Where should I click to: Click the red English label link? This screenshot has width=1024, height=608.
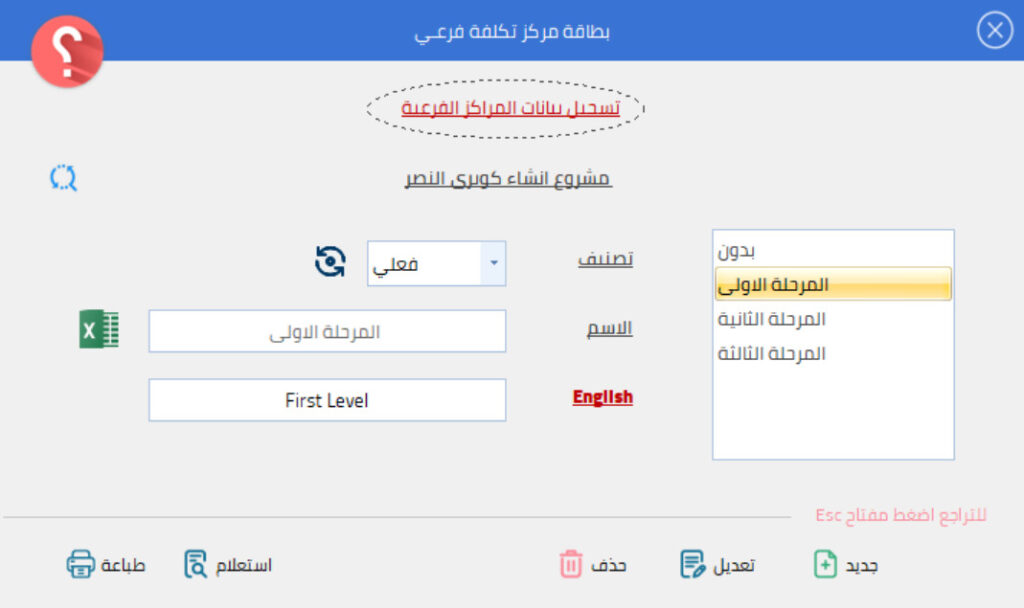602,398
